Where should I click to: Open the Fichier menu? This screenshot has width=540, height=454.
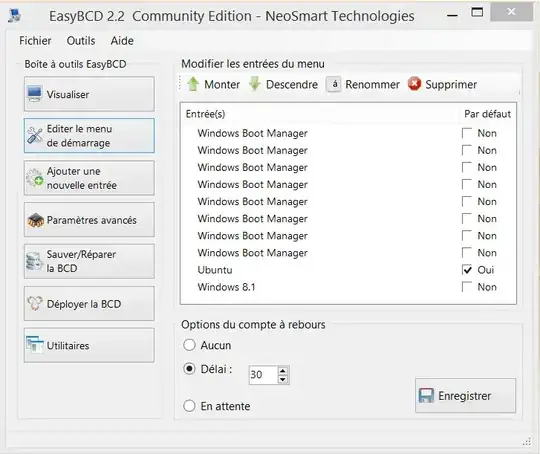point(35,41)
